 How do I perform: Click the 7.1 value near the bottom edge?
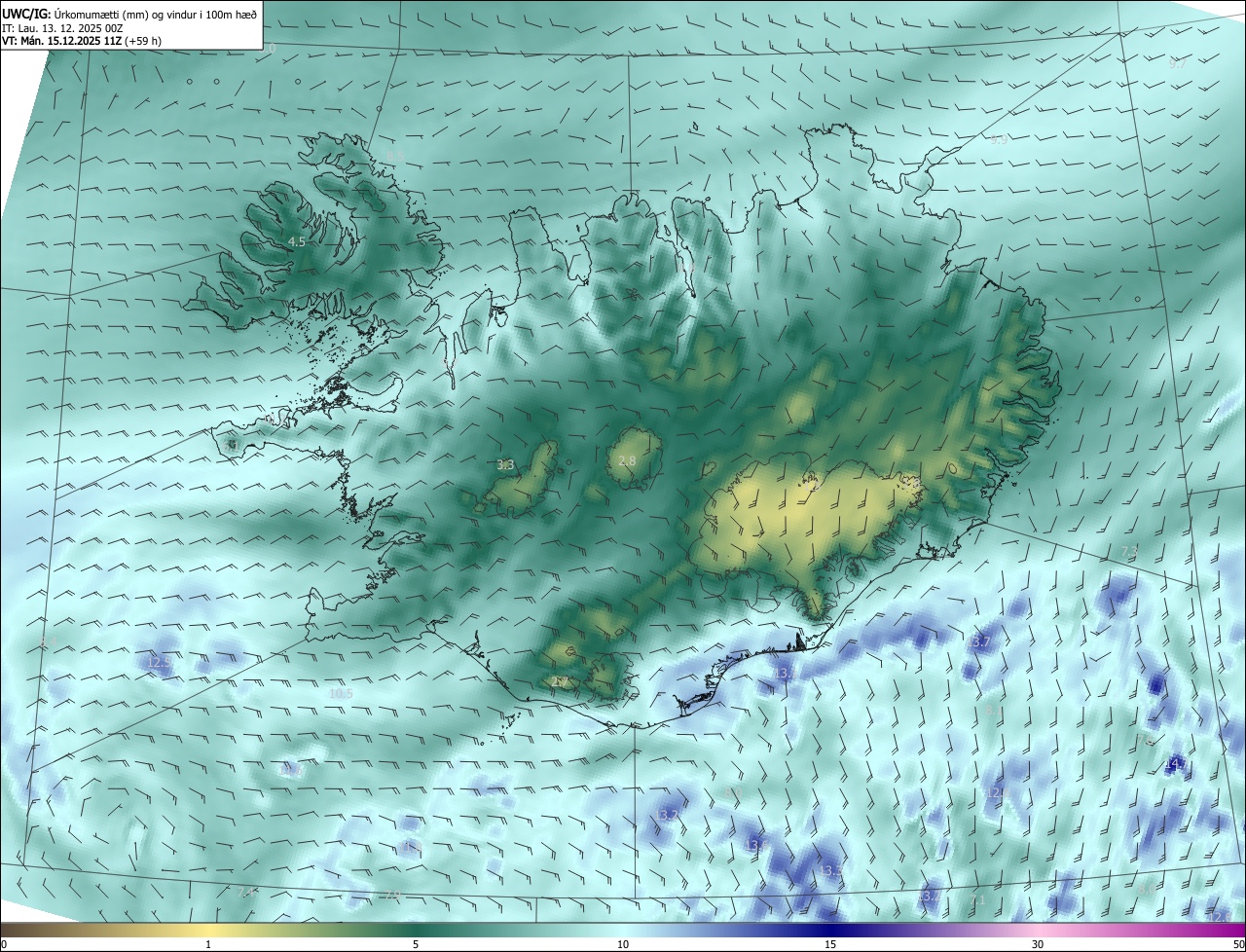coord(978,900)
